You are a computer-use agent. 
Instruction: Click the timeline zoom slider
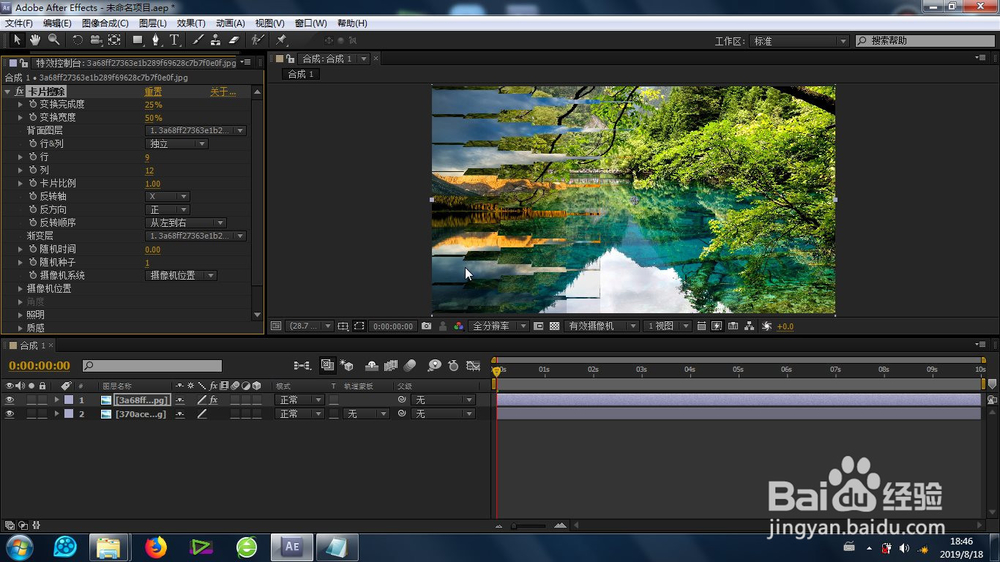(529, 526)
